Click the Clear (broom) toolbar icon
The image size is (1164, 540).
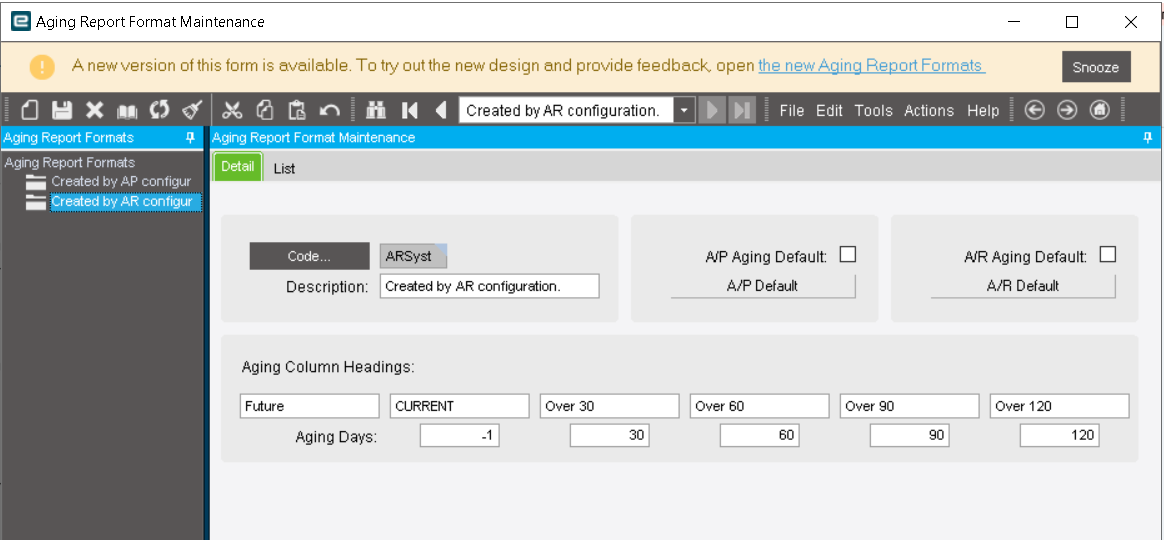pos(191,110)
